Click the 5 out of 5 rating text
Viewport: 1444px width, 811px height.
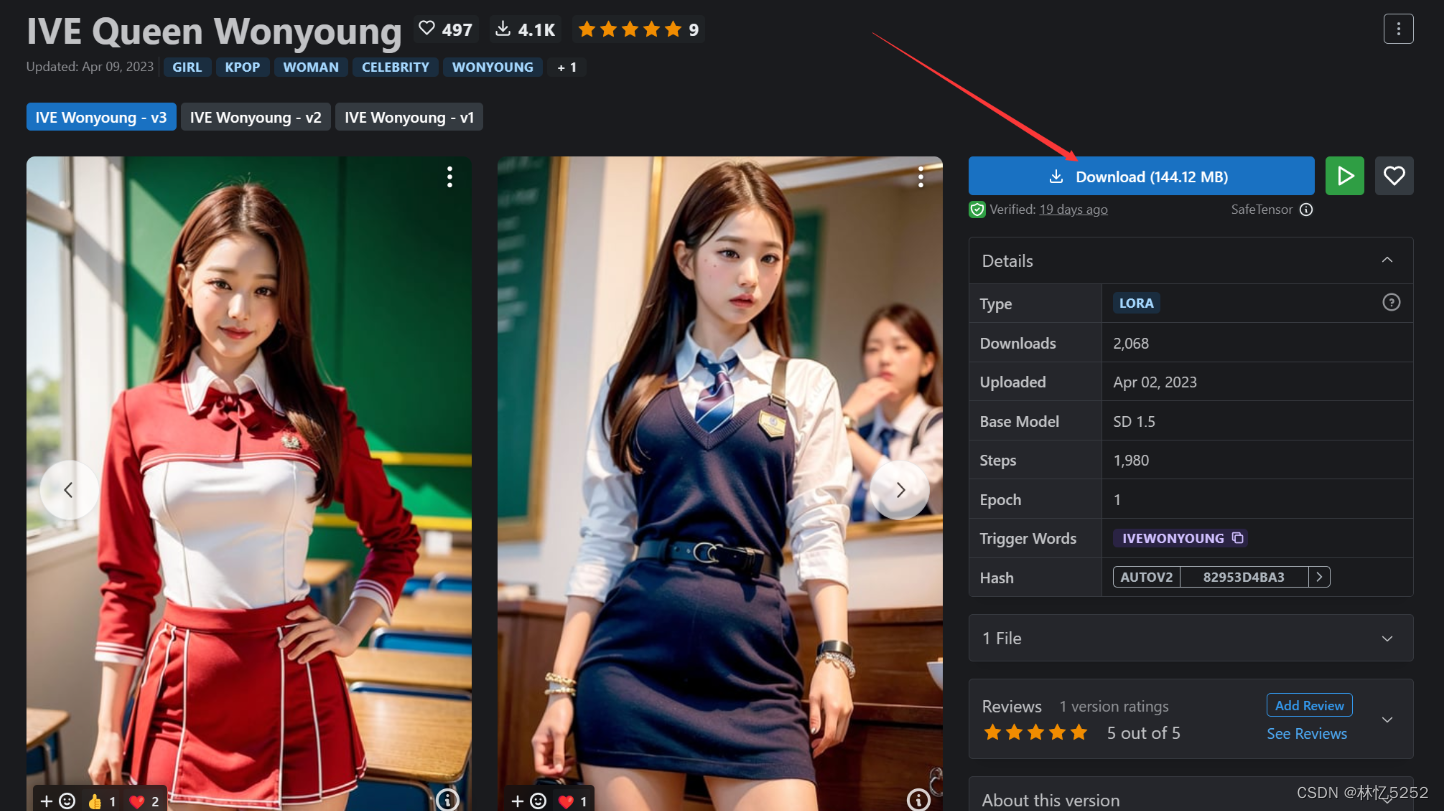click(1143, 733)
